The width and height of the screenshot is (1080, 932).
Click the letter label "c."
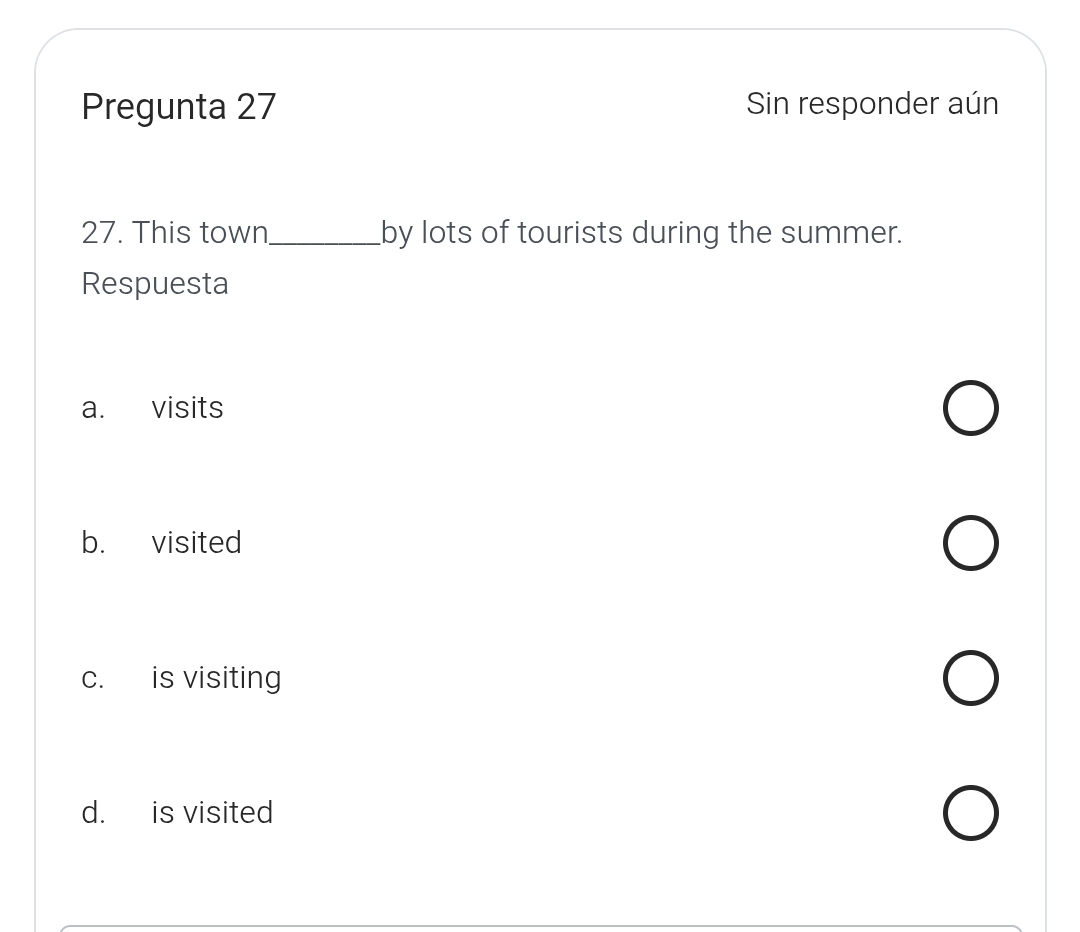click(93, 678)
